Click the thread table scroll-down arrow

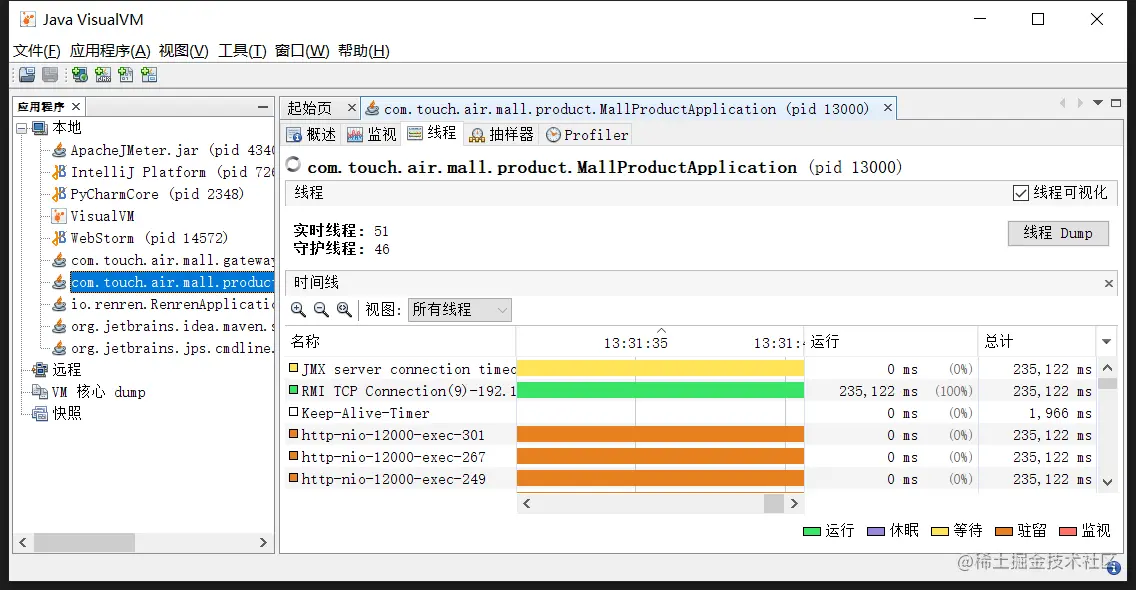[x=1107, y=481]
